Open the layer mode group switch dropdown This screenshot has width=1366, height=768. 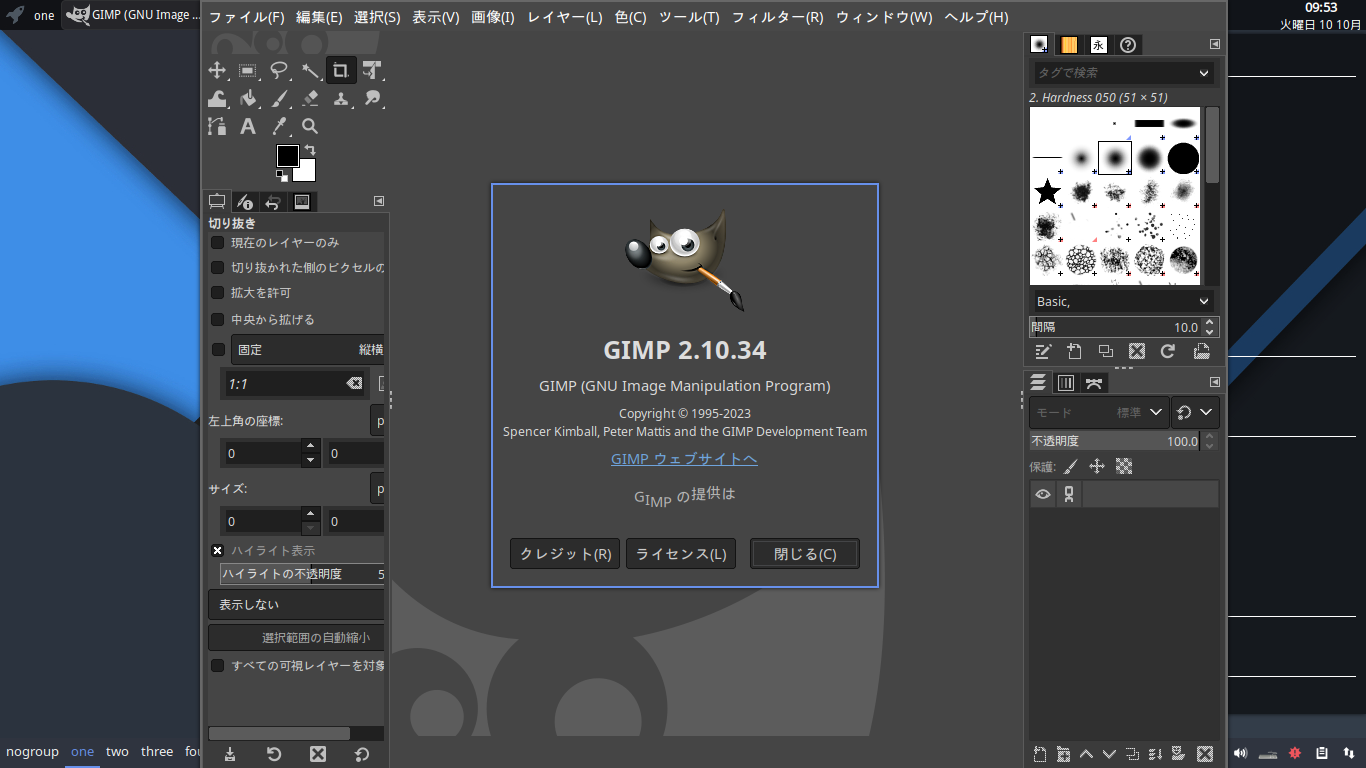pos(1195,412)
